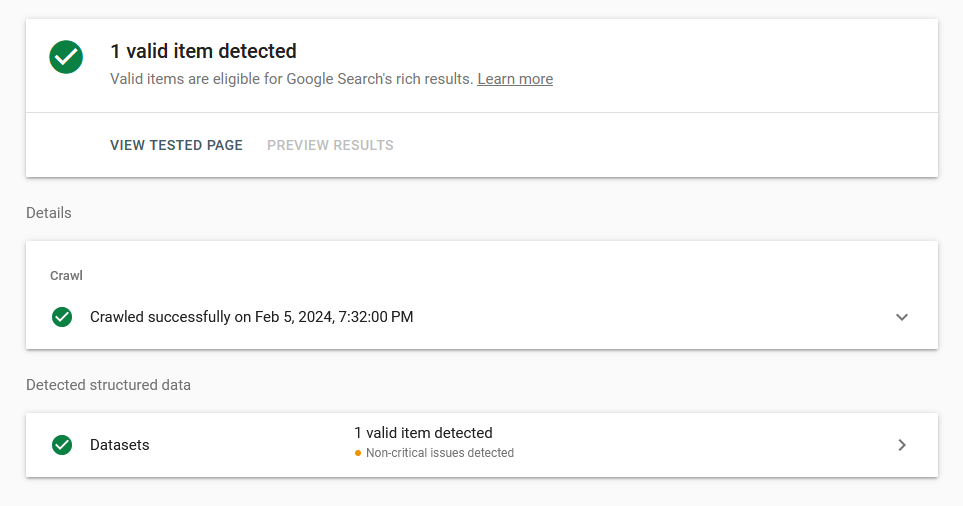Select the Datasets label
Image resolution: width=963 pixels, height=506 pixels.
120,445
